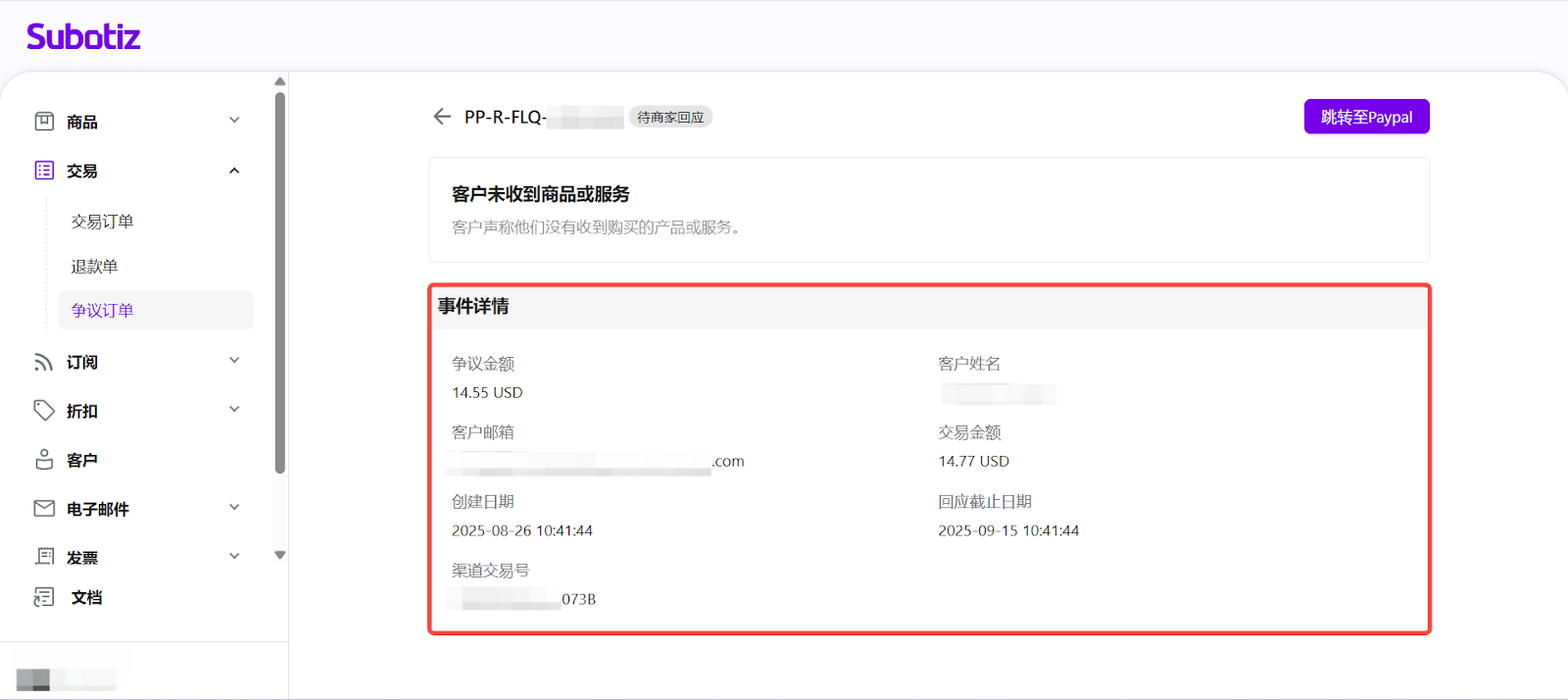Click the 客户 person icon
Image resolution: width=1568 pixels, height=700 pixels.
click(44, 460)
